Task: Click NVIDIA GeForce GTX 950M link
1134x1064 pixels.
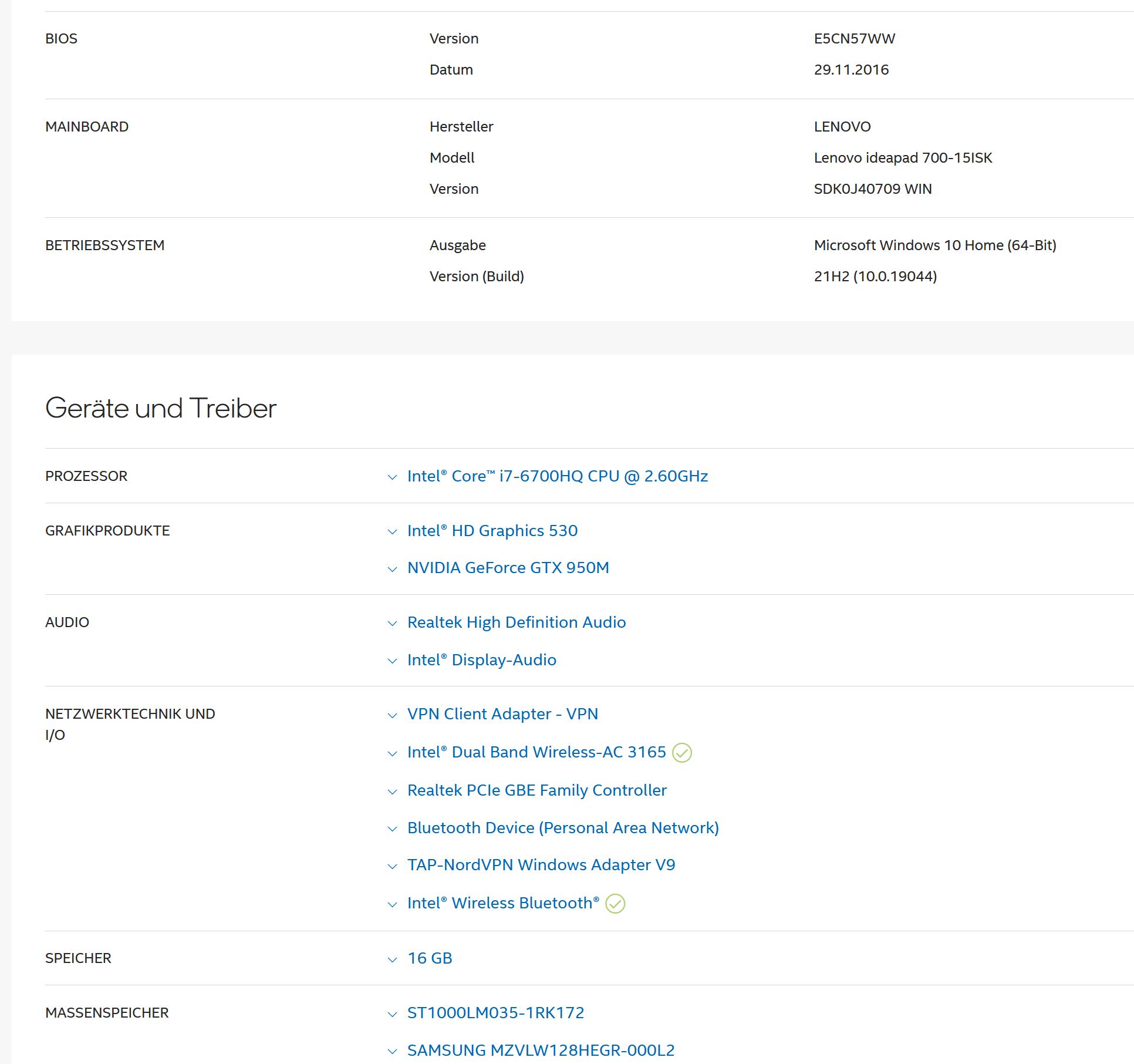Action: click(x=508, y=568)
